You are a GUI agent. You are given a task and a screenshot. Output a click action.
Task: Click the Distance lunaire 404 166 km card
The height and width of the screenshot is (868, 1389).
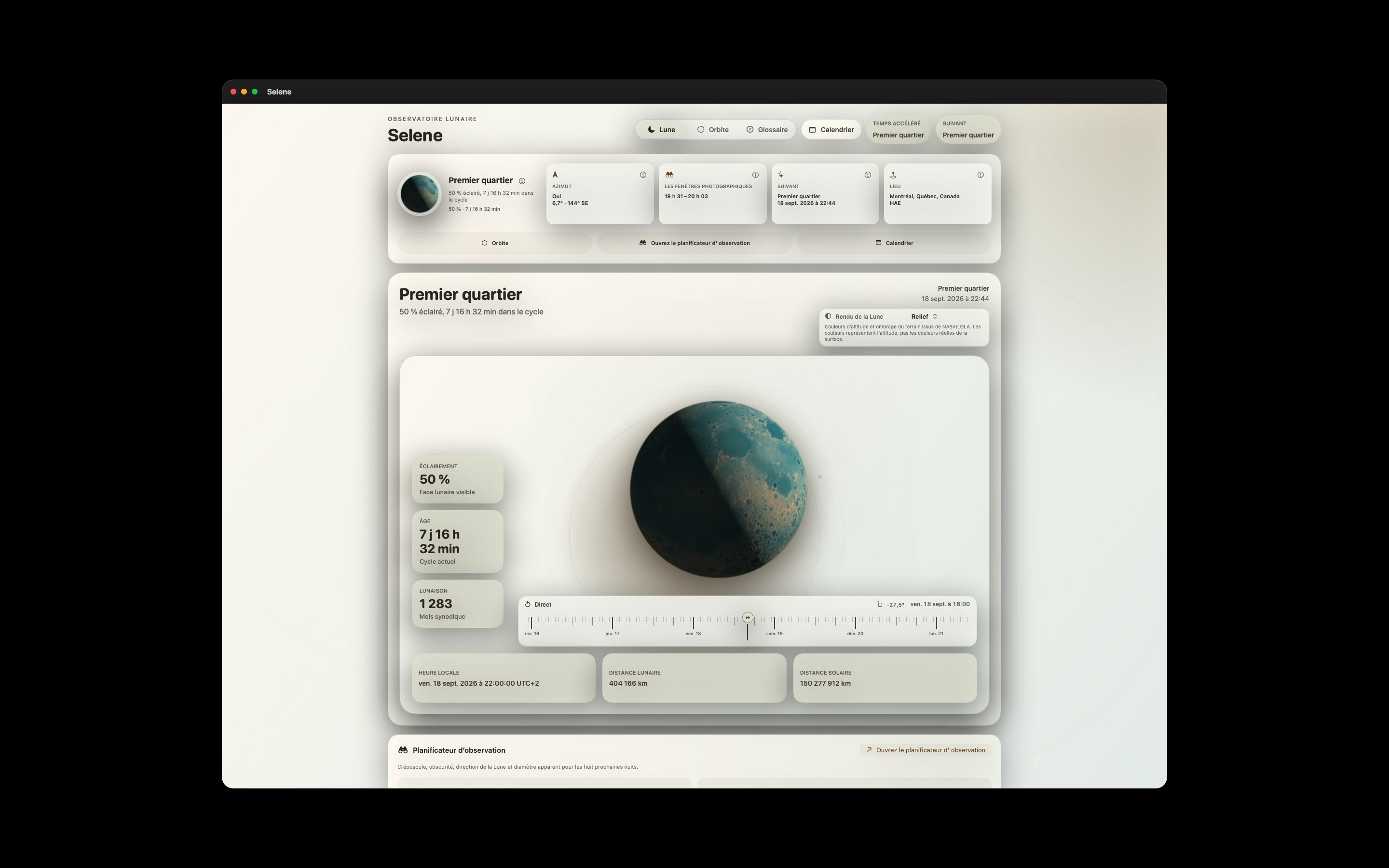(x=694, y=678)
